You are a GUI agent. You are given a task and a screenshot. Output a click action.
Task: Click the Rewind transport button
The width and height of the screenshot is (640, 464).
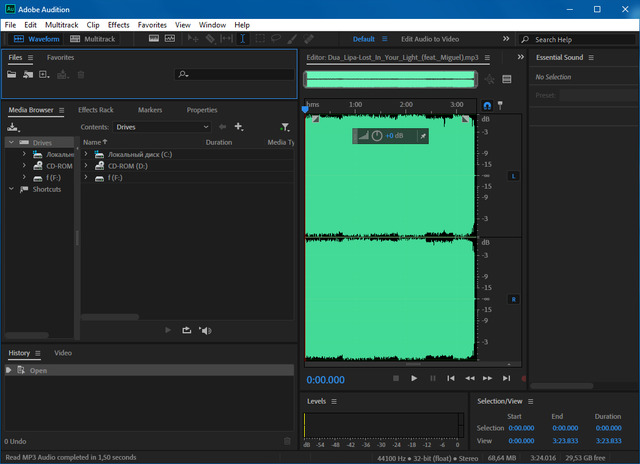(470, 378)
